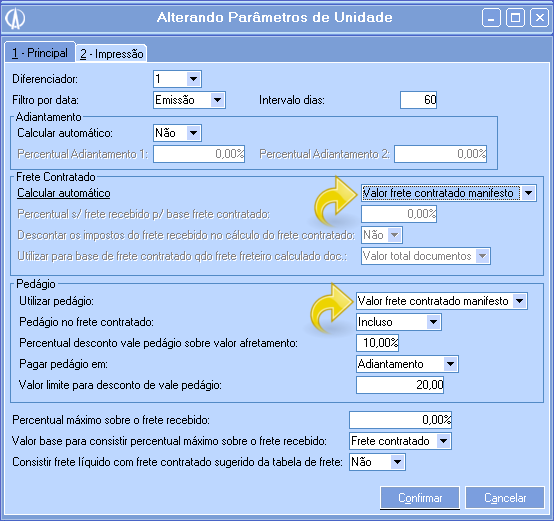This screenshot has height=521, width=554.
Task: Expand the Utilizar pedágio dropdown
Action: click(x=519, y=301)
